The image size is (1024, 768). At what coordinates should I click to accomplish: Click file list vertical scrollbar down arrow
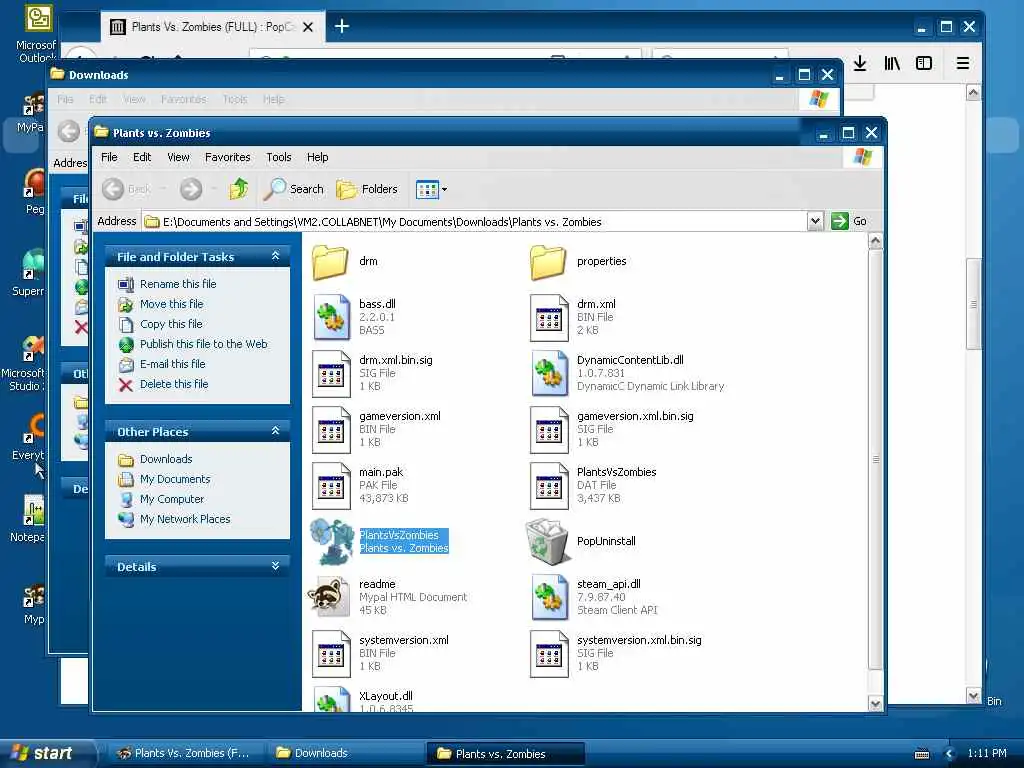coord(875,703)
